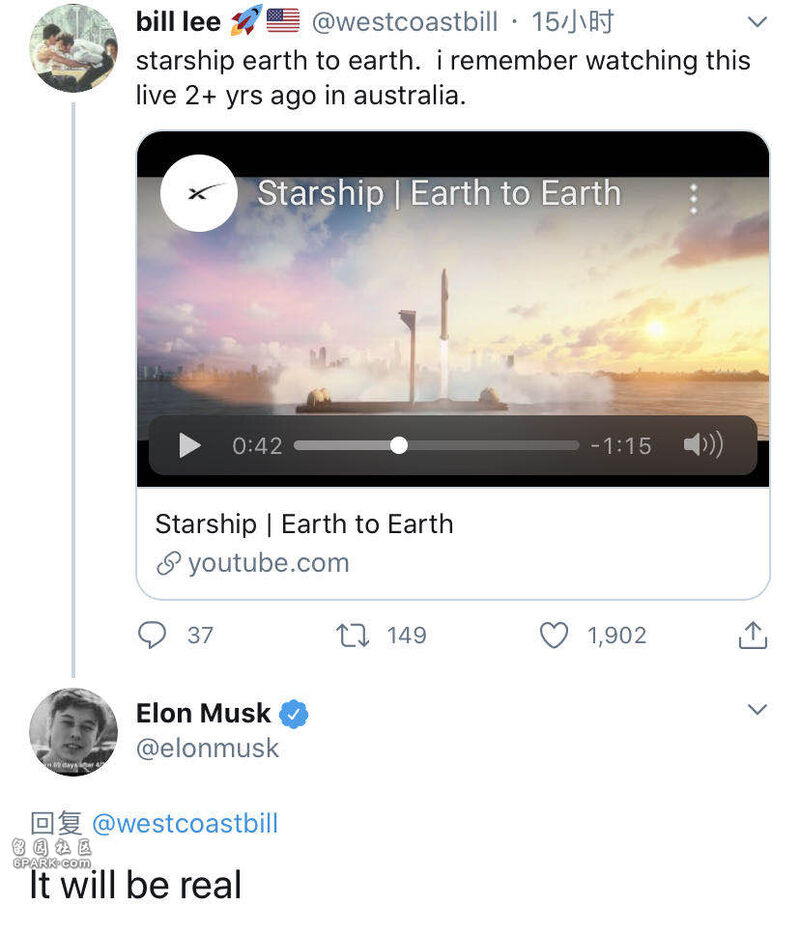Click the Elon Musk display name
The width and height of the screenshot is (800, 933).
(203, 713)
